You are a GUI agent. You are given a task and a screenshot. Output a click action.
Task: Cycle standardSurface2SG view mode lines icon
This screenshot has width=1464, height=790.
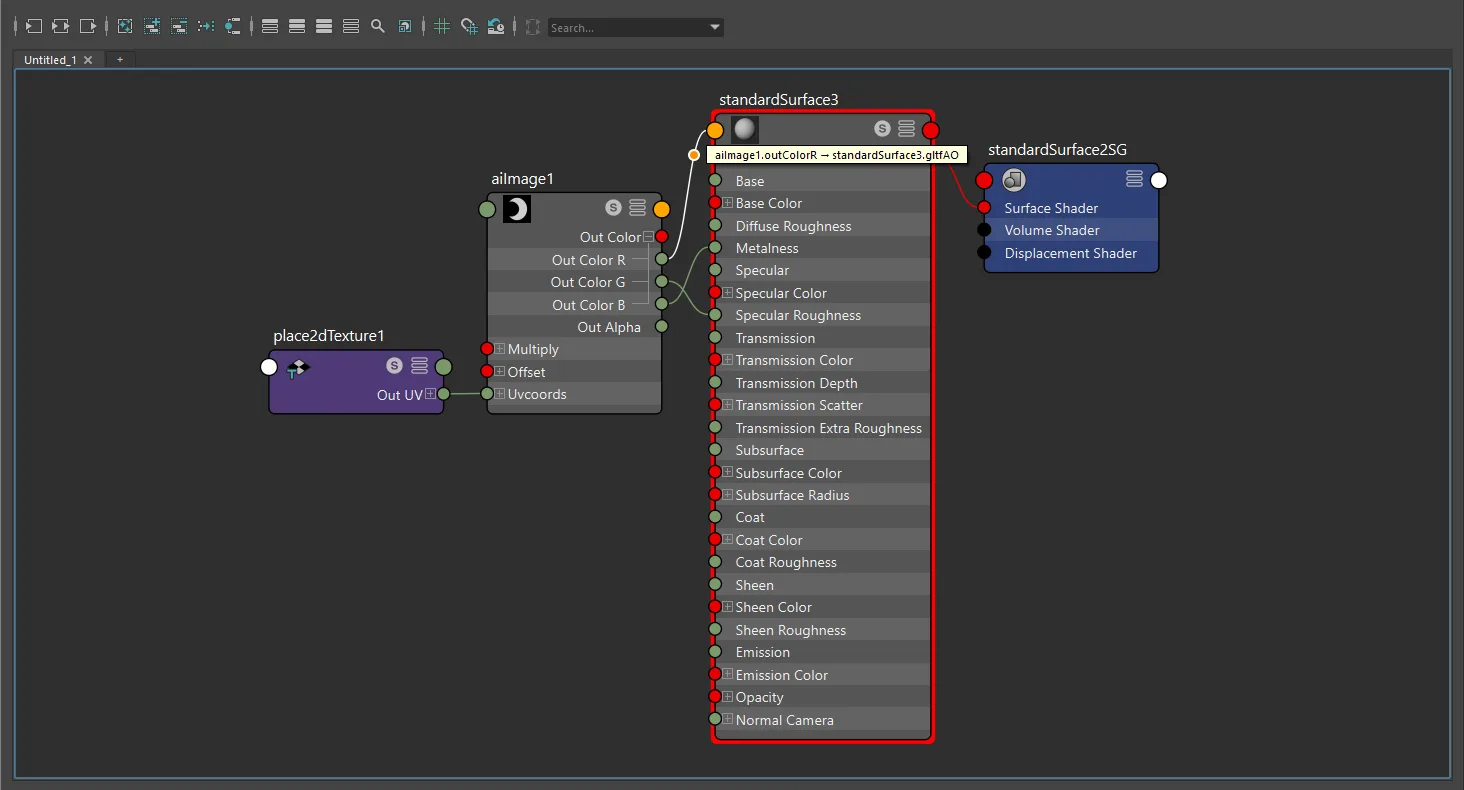pyautogui.click(x=1134, y=179)
